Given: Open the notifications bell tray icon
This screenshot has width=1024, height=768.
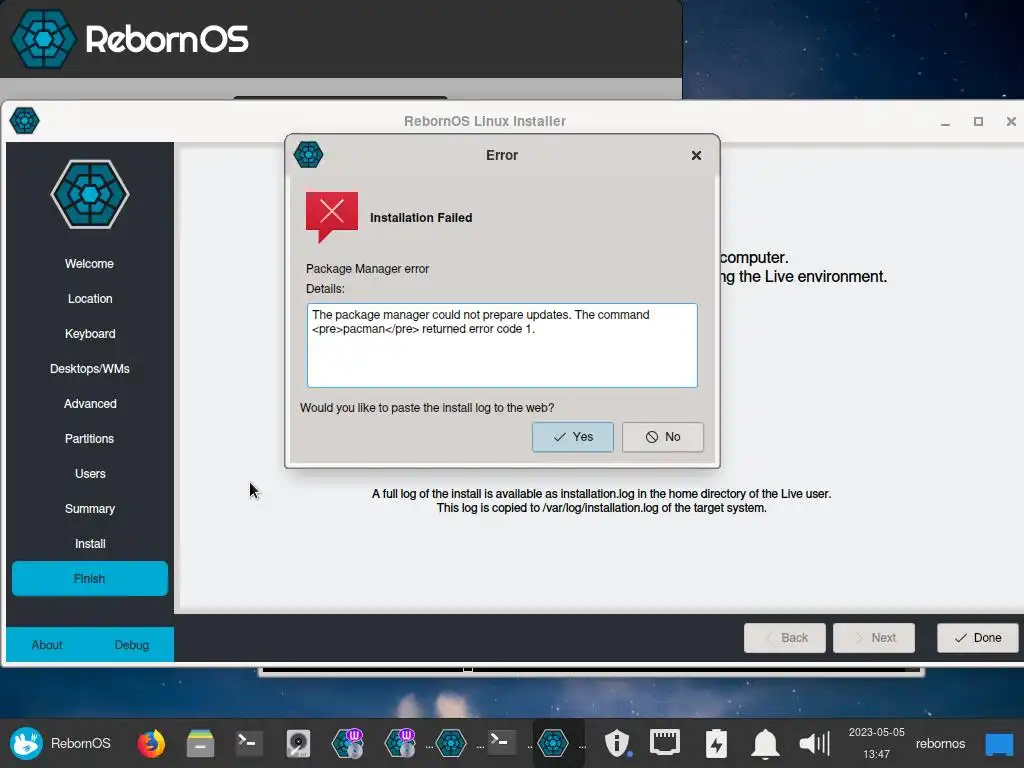Looking at the screenshot, I should (765, 744).
